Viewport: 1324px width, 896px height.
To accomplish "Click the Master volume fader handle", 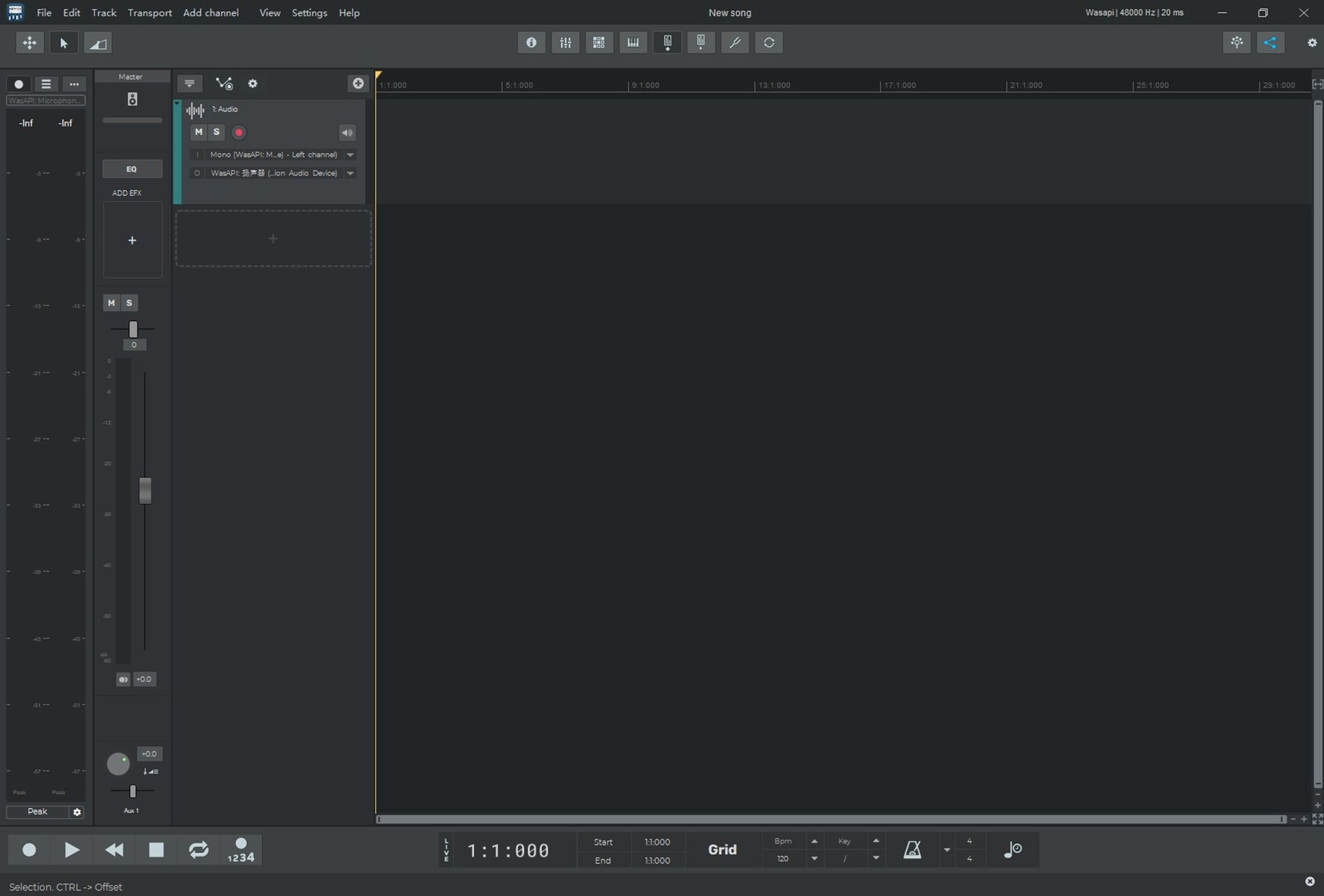I will tap(145, 491).
